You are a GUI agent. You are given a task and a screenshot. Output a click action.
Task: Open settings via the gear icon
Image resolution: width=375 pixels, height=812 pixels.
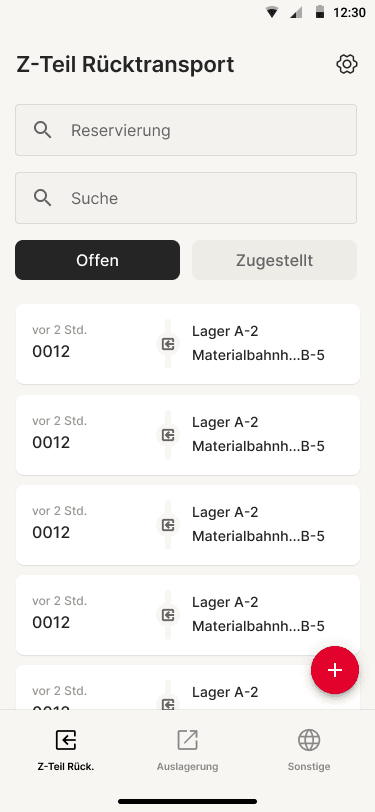pyautogui.click(x=347, y=65)
